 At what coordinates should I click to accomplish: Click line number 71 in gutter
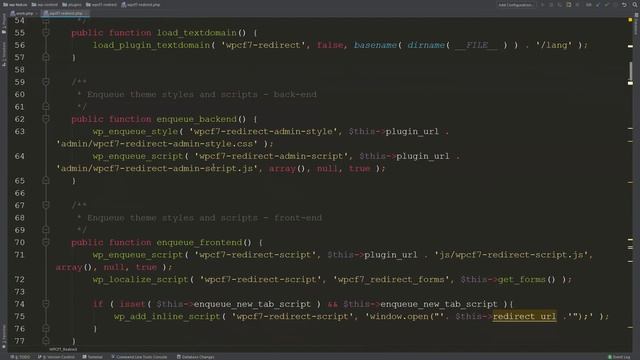click(19, 255)
